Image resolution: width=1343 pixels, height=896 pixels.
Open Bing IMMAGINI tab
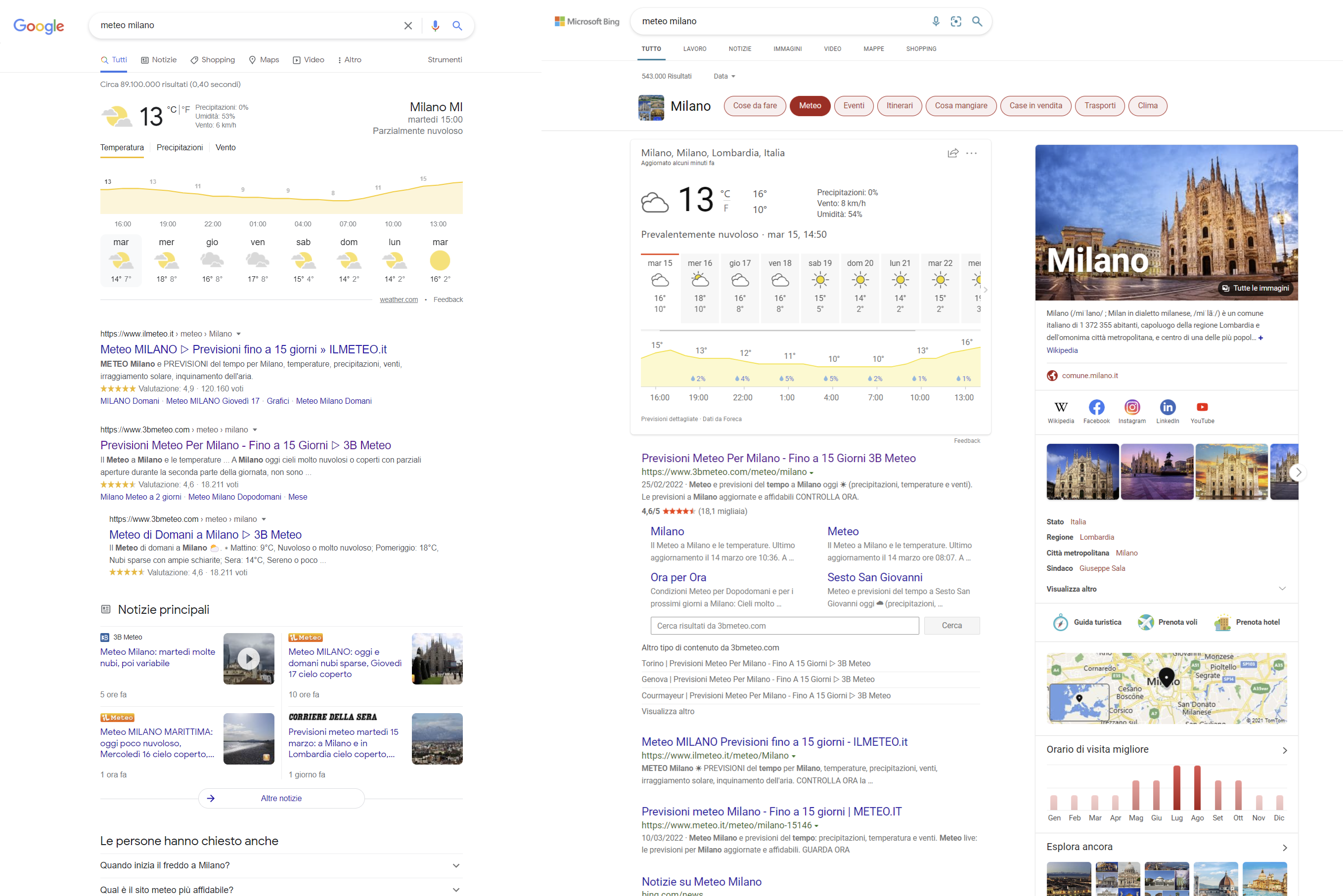point(787,48)
